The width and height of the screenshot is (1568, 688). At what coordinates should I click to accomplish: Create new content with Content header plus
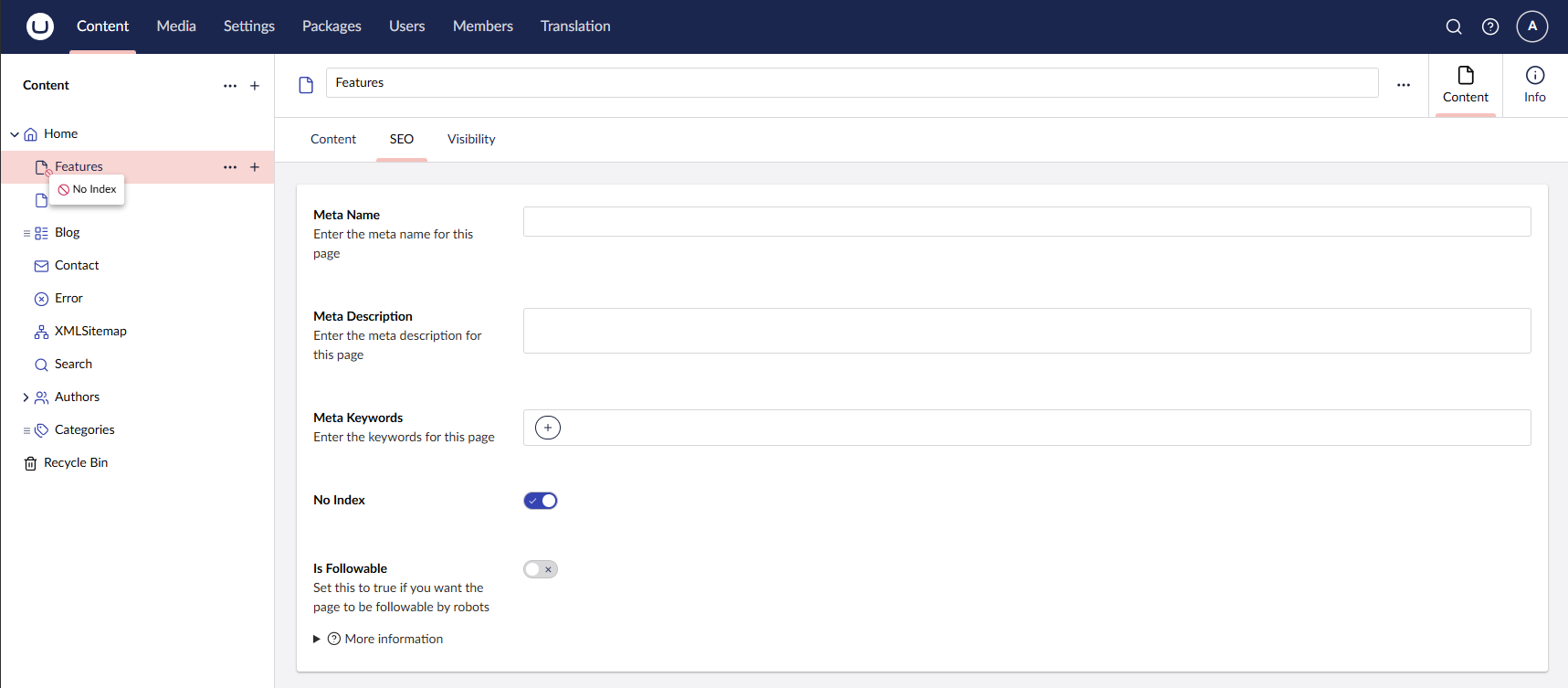[x=255, y=86]
